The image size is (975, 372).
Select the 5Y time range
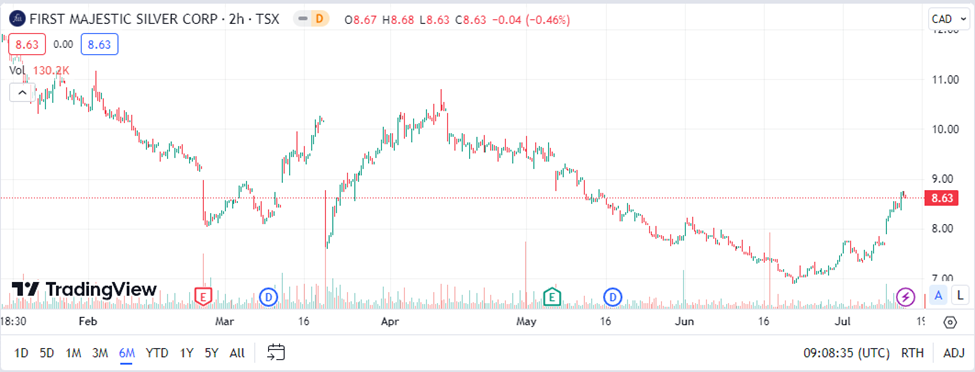click(211, 353)
